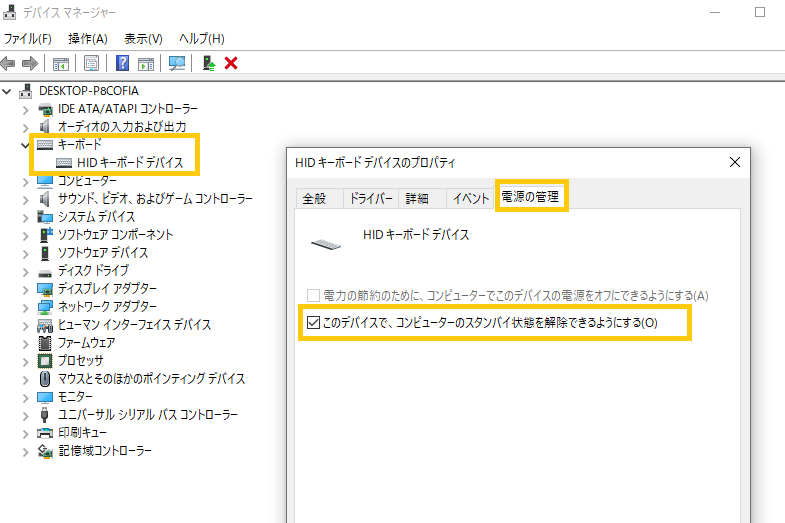785x523 pixels.
Task: Click the action pane toolbar icon
Action: tap(146, 64)
